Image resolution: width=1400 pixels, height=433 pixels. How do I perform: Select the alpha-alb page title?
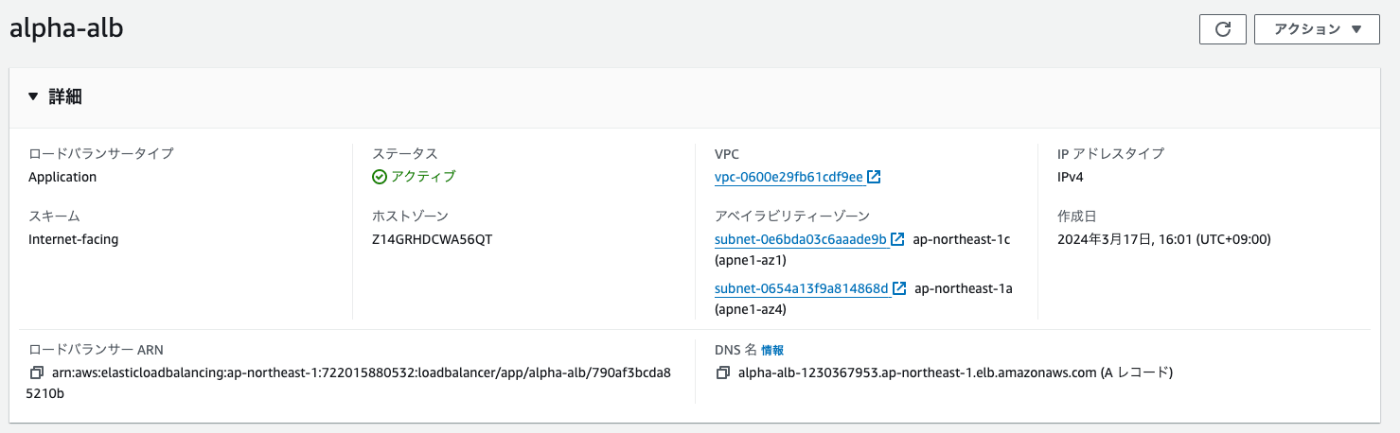(66, 28)
